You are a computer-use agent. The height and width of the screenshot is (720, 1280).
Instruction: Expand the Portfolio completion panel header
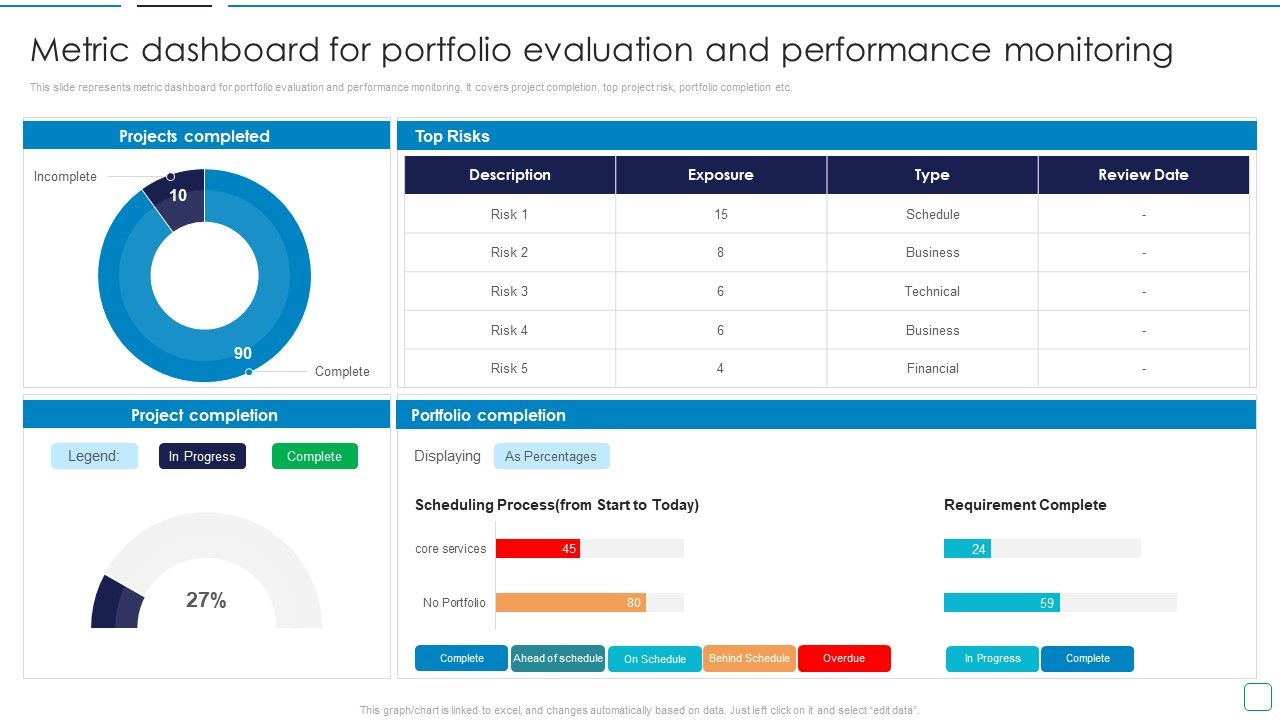(x=826, y=415)
